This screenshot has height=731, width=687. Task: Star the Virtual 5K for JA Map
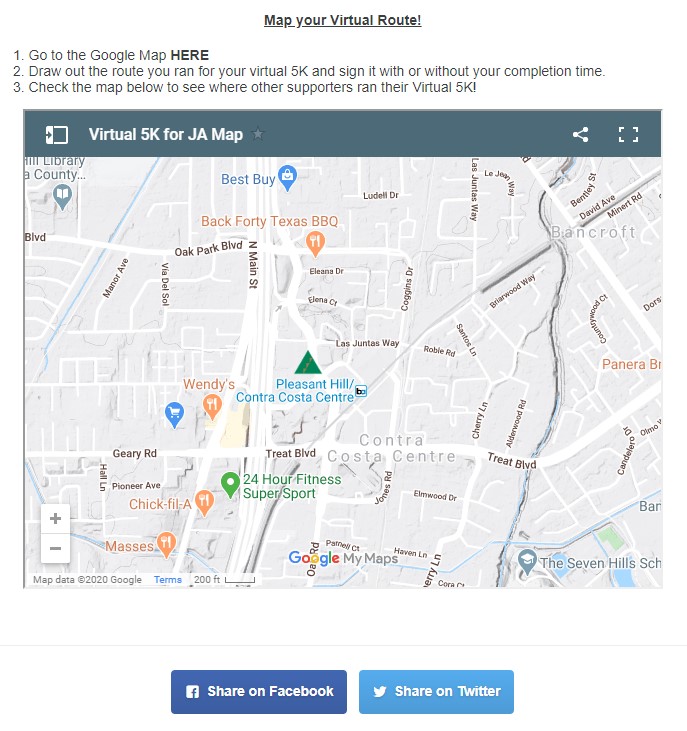point(257,134)
